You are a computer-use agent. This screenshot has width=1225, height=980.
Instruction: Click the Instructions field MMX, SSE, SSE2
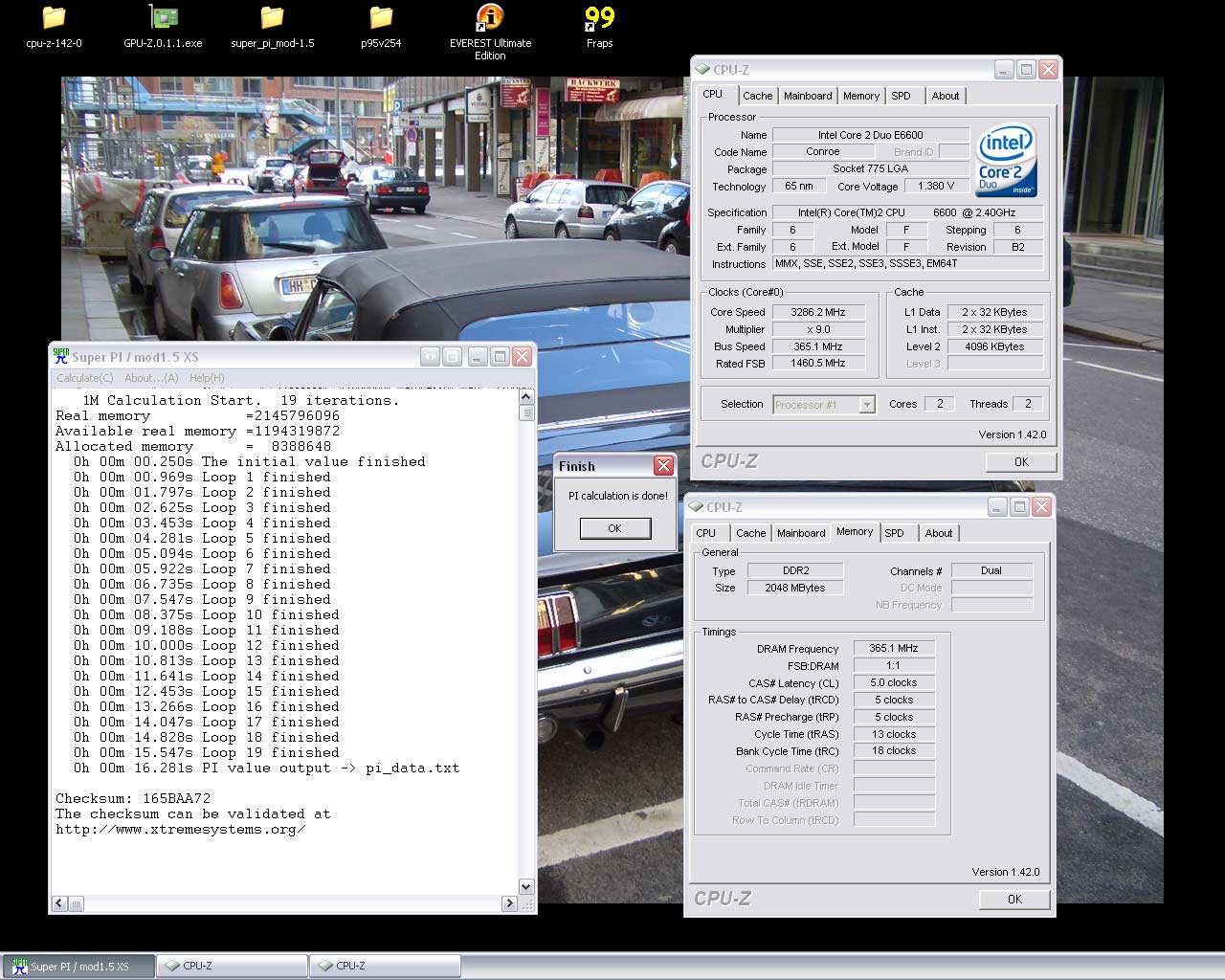tap(907, 263)
